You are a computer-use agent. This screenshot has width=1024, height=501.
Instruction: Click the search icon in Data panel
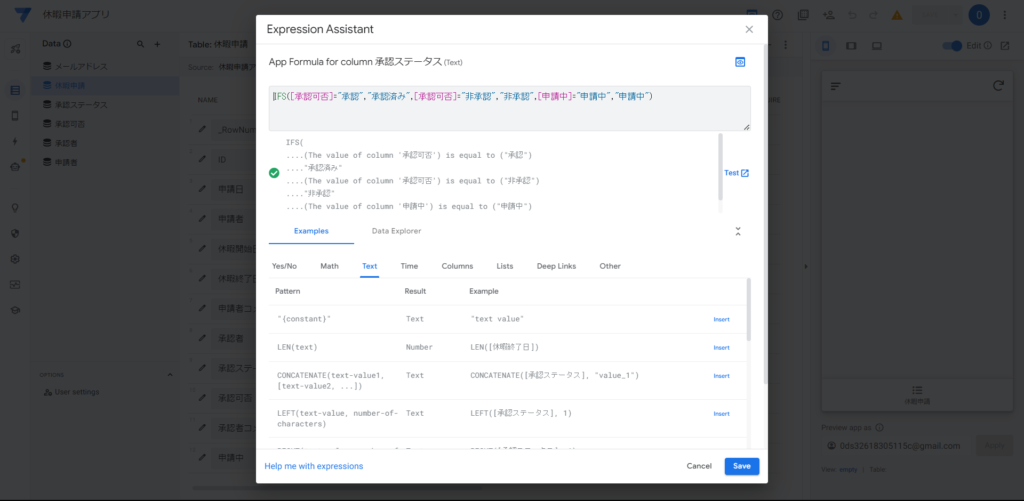140,44
